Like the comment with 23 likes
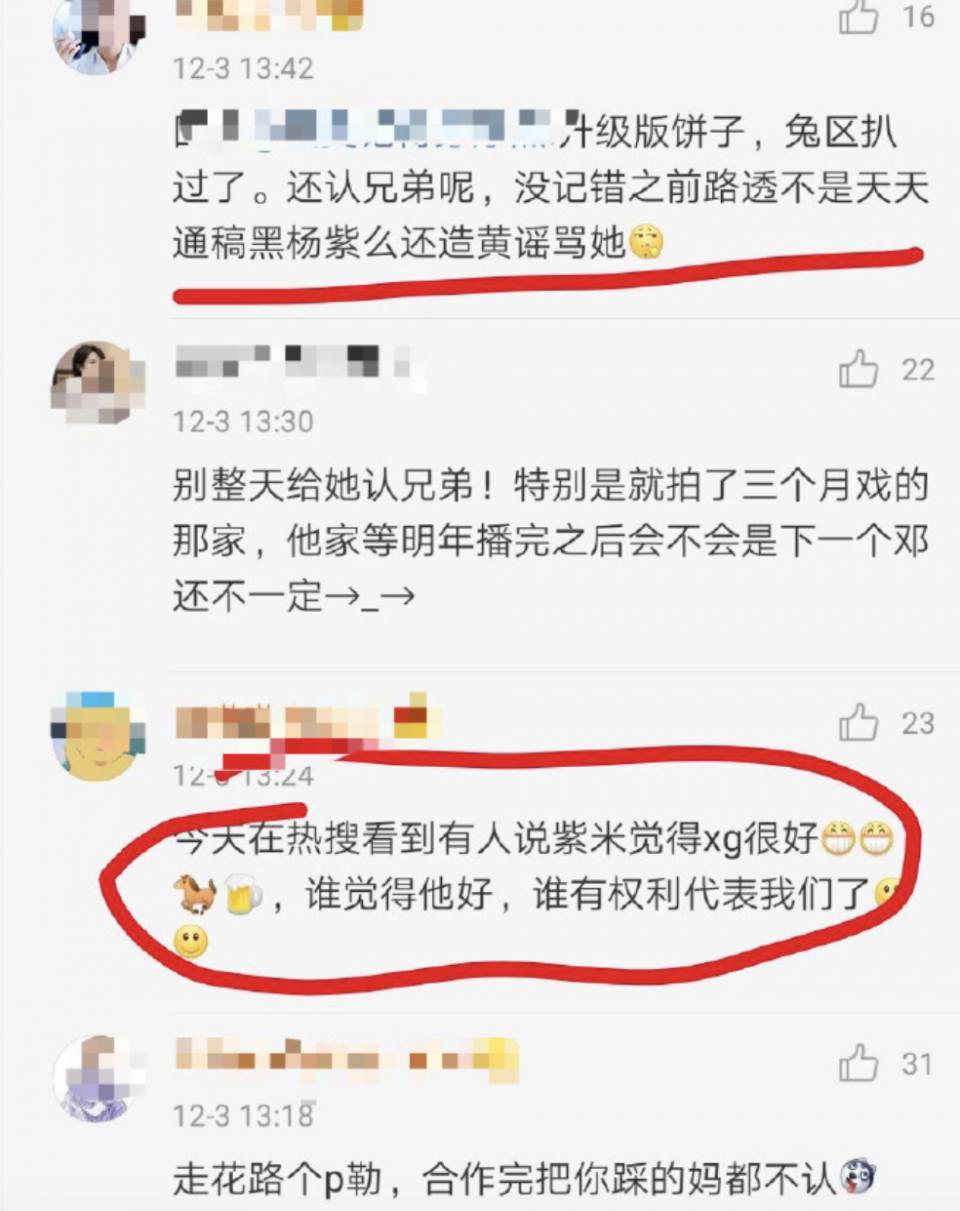The width and height of the screenshot is (960, 1211). coord(858,722)
